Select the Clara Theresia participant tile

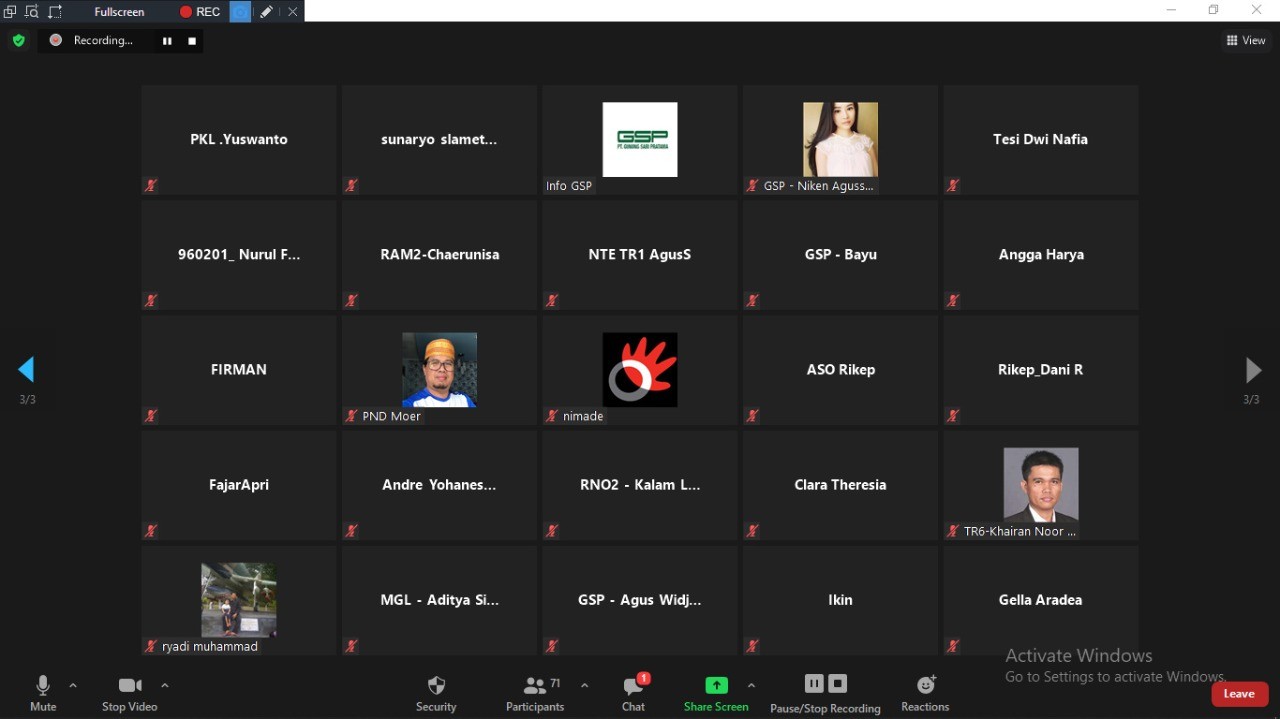(x=840, y=485)
